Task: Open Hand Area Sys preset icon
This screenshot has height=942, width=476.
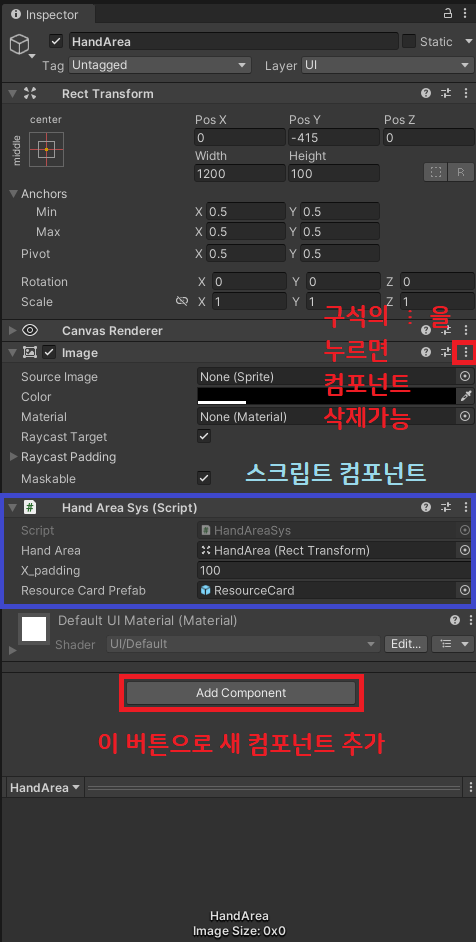Action: [x=445, y=508]
